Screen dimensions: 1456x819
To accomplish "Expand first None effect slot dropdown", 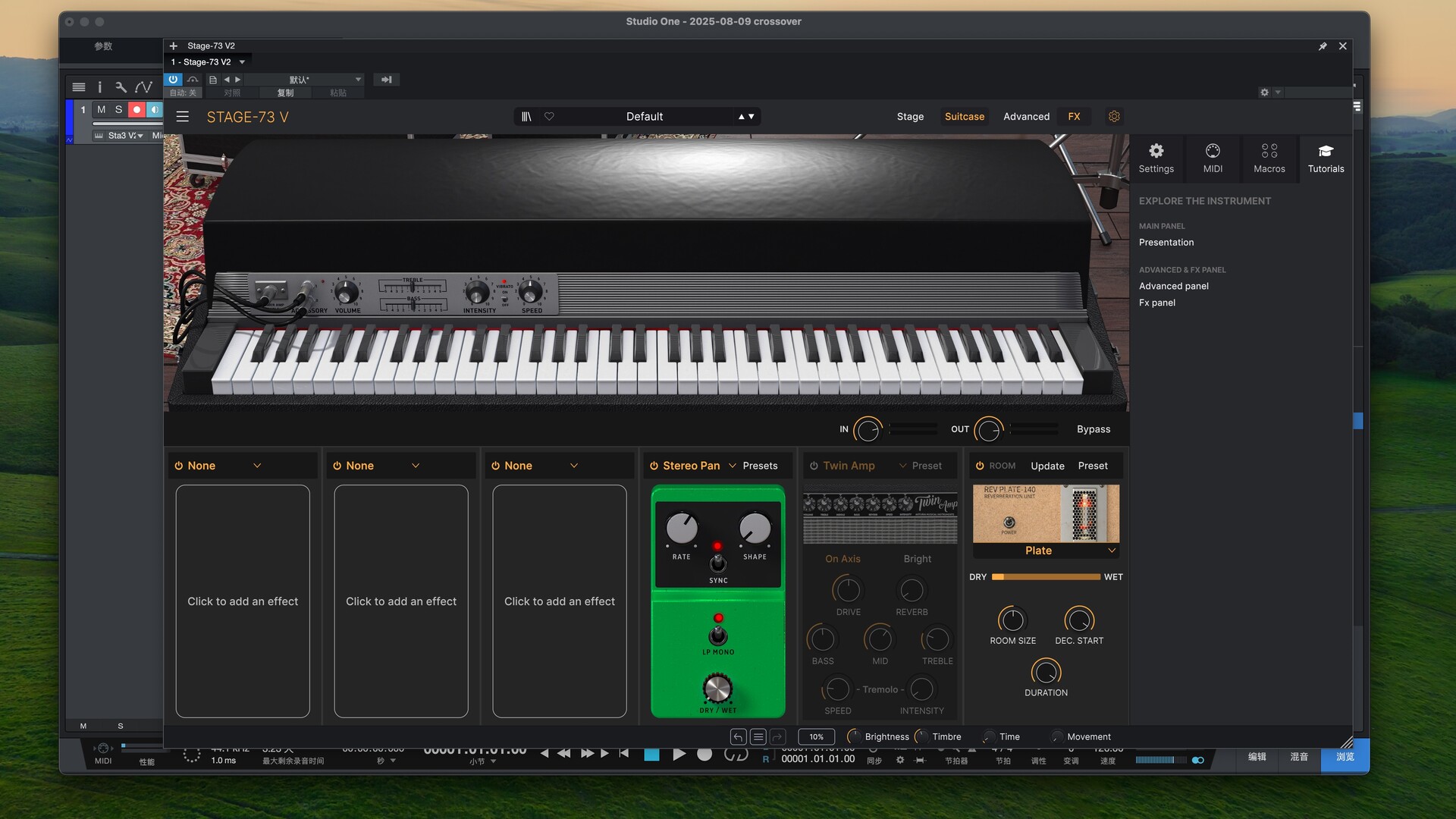I will [x=257, y=466].
